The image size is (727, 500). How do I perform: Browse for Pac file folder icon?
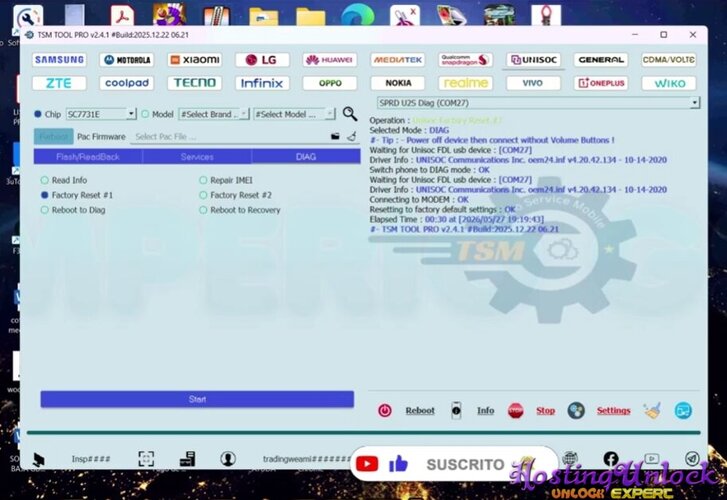click(335, 136)
